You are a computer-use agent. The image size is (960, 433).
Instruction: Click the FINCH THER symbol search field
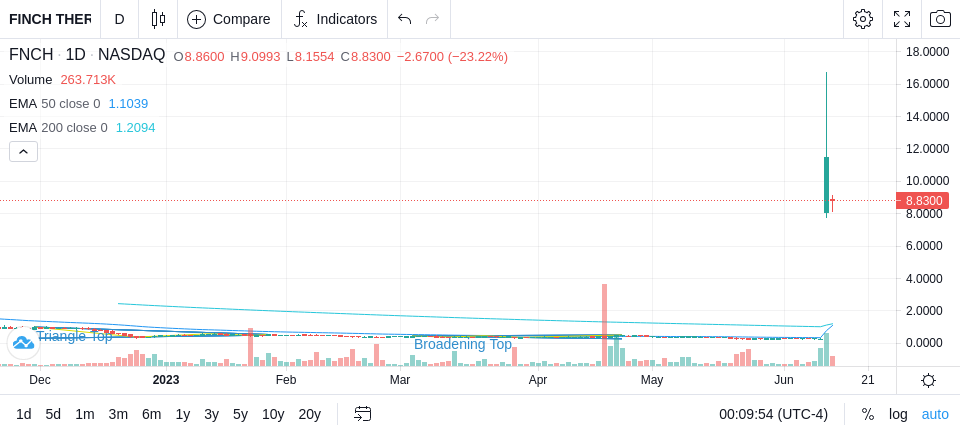50,19
